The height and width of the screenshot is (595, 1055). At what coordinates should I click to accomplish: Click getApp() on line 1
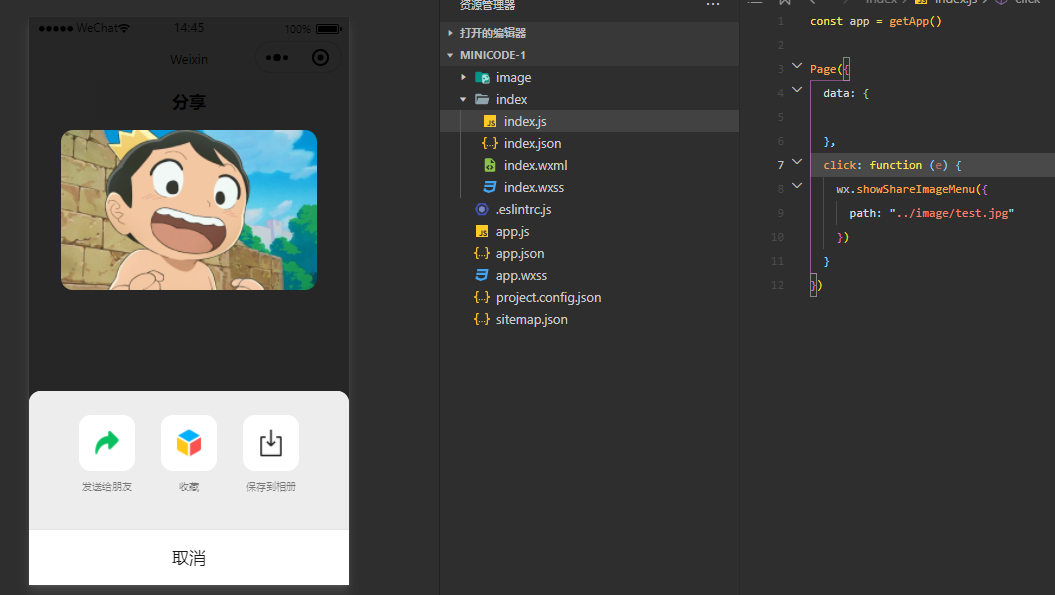click(x=915, y=22)
